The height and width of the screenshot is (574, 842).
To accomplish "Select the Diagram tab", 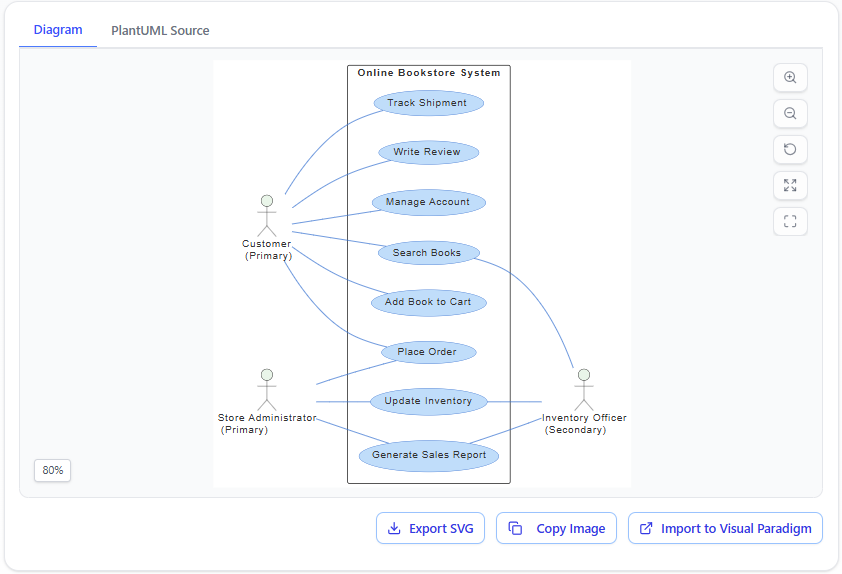I will (x=58, y=30).
